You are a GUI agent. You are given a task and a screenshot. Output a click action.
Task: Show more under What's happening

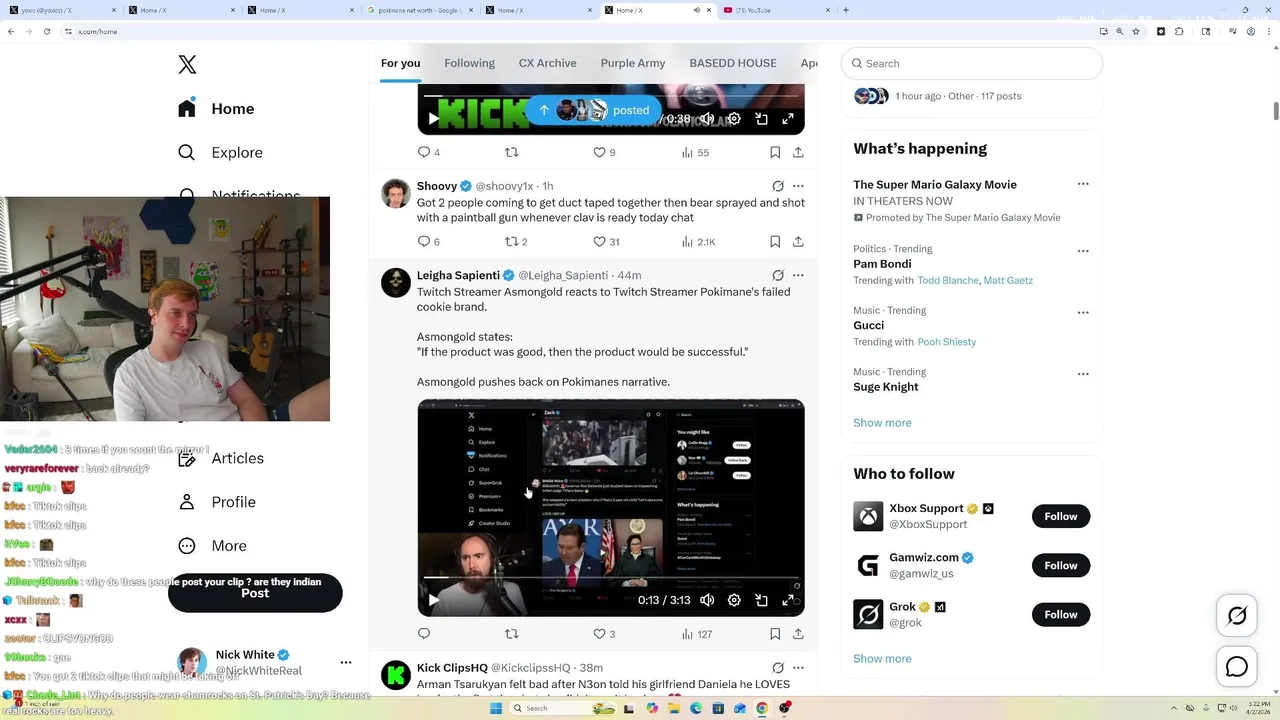click(882, 423)
